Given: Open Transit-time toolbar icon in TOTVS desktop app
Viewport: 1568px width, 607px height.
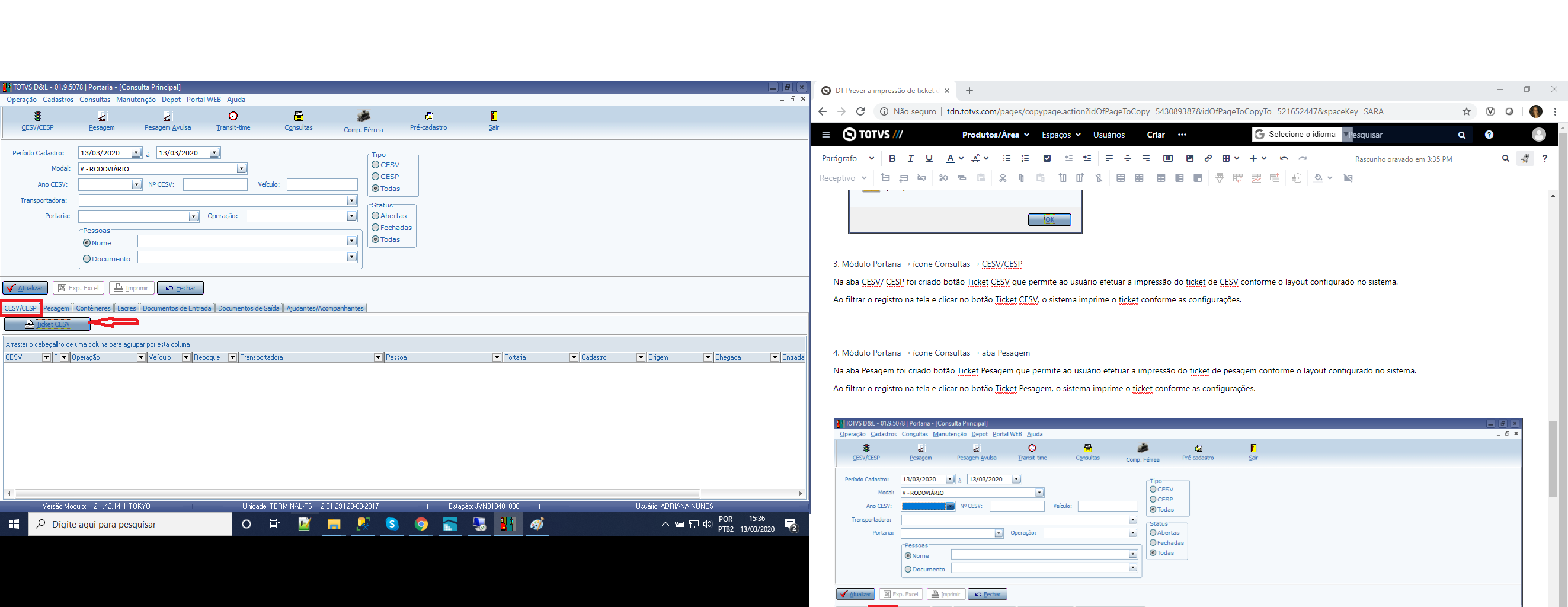Looking at the screenshot, I should tap(233, 120).
